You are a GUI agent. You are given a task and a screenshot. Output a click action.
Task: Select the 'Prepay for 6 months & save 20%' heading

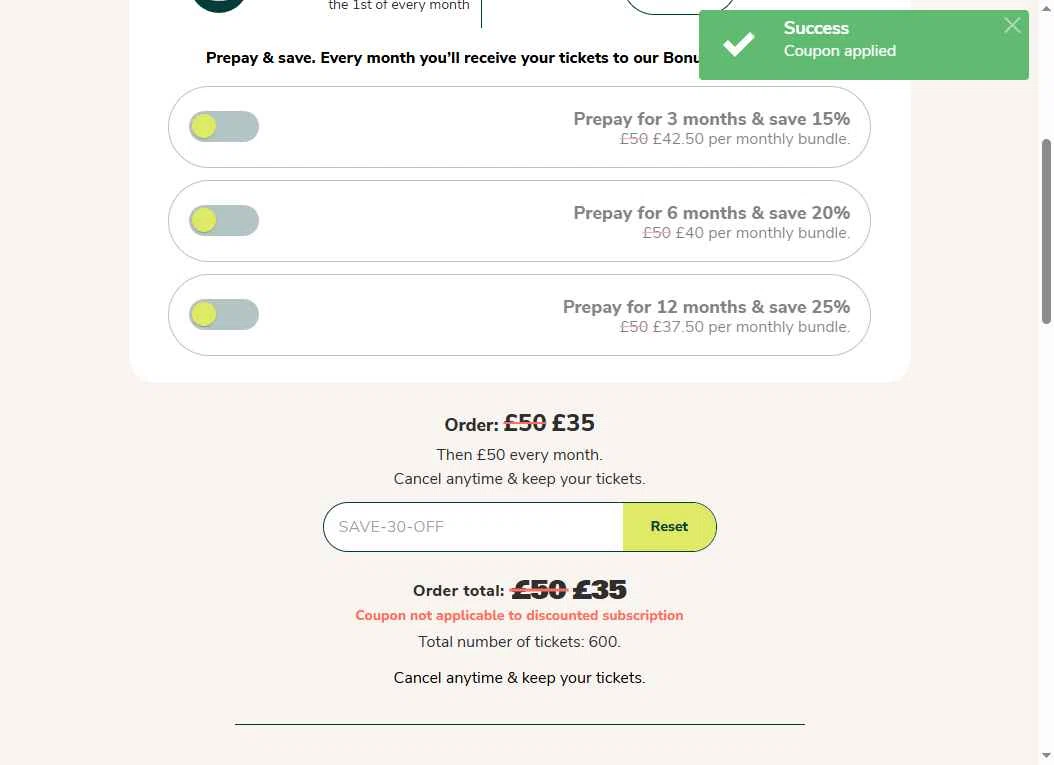pyautogui.click(x=711, y=213)
